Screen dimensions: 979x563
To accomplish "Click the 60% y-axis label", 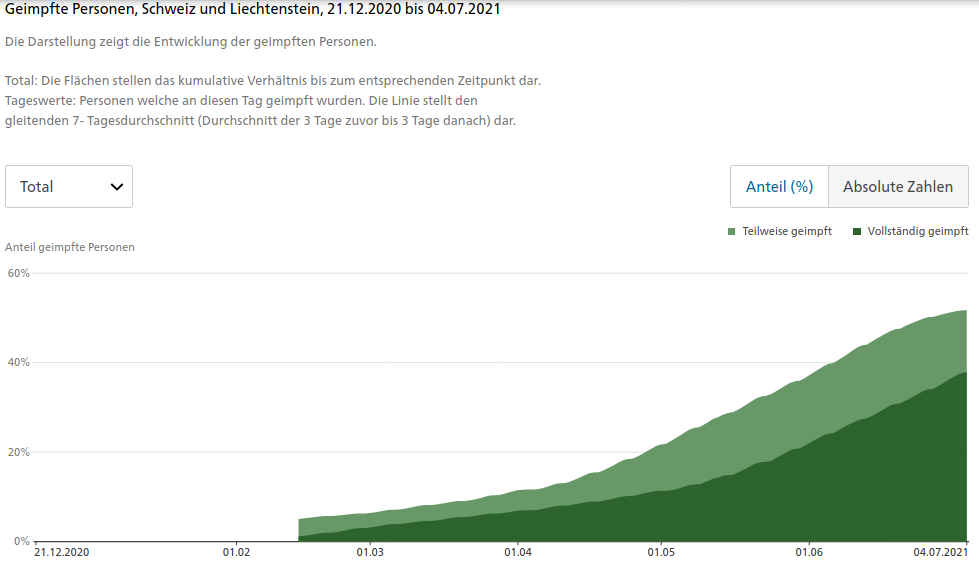I will 18,273.
